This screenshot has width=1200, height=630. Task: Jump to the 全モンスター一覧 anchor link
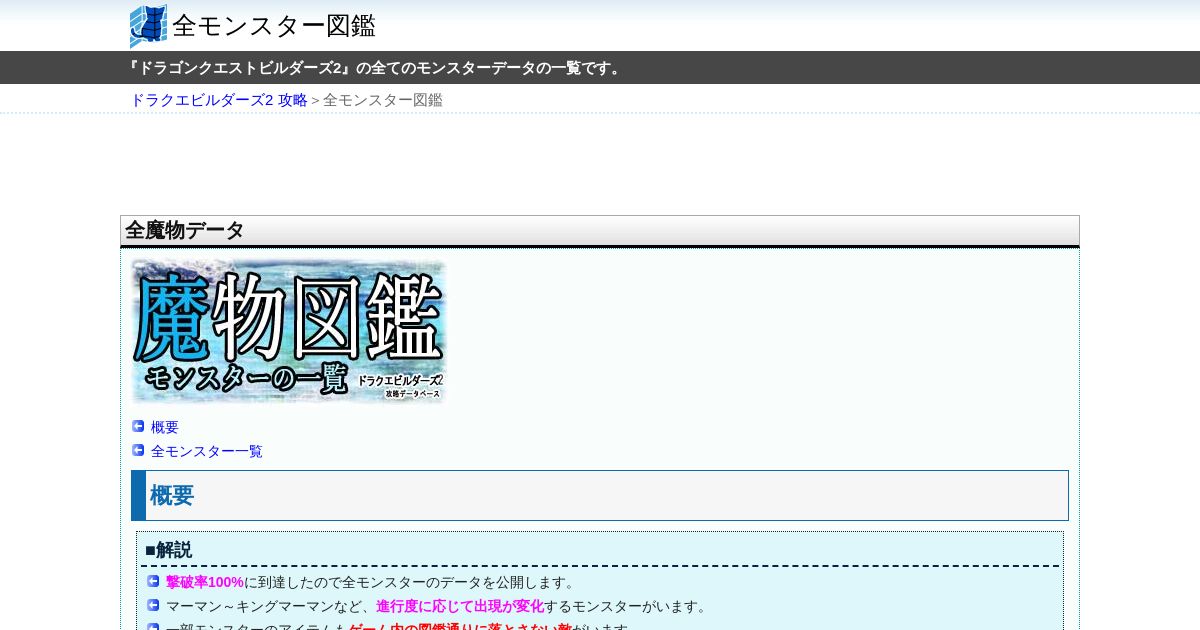coord(207,451)
